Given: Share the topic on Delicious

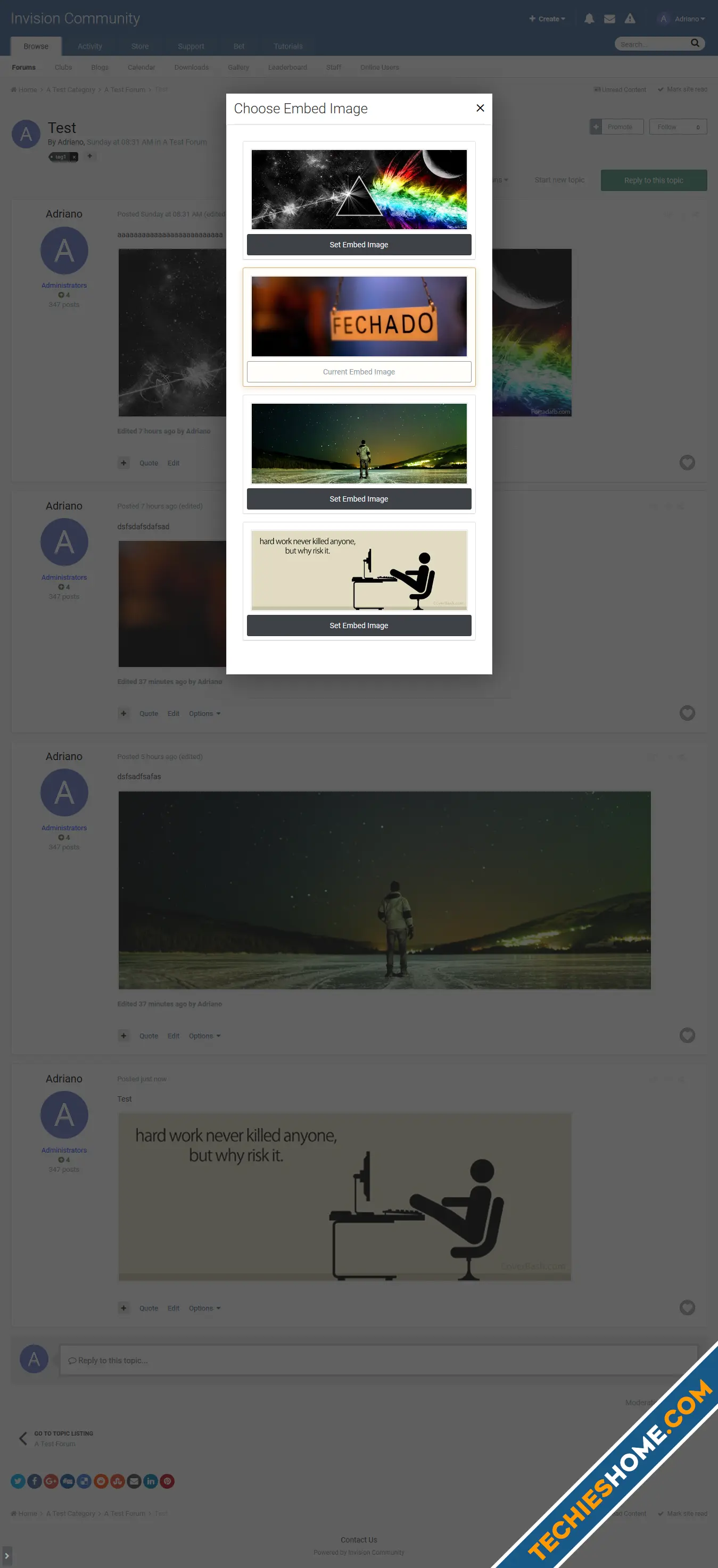Looking at the screenshot, I should [x=84, y=1481].
